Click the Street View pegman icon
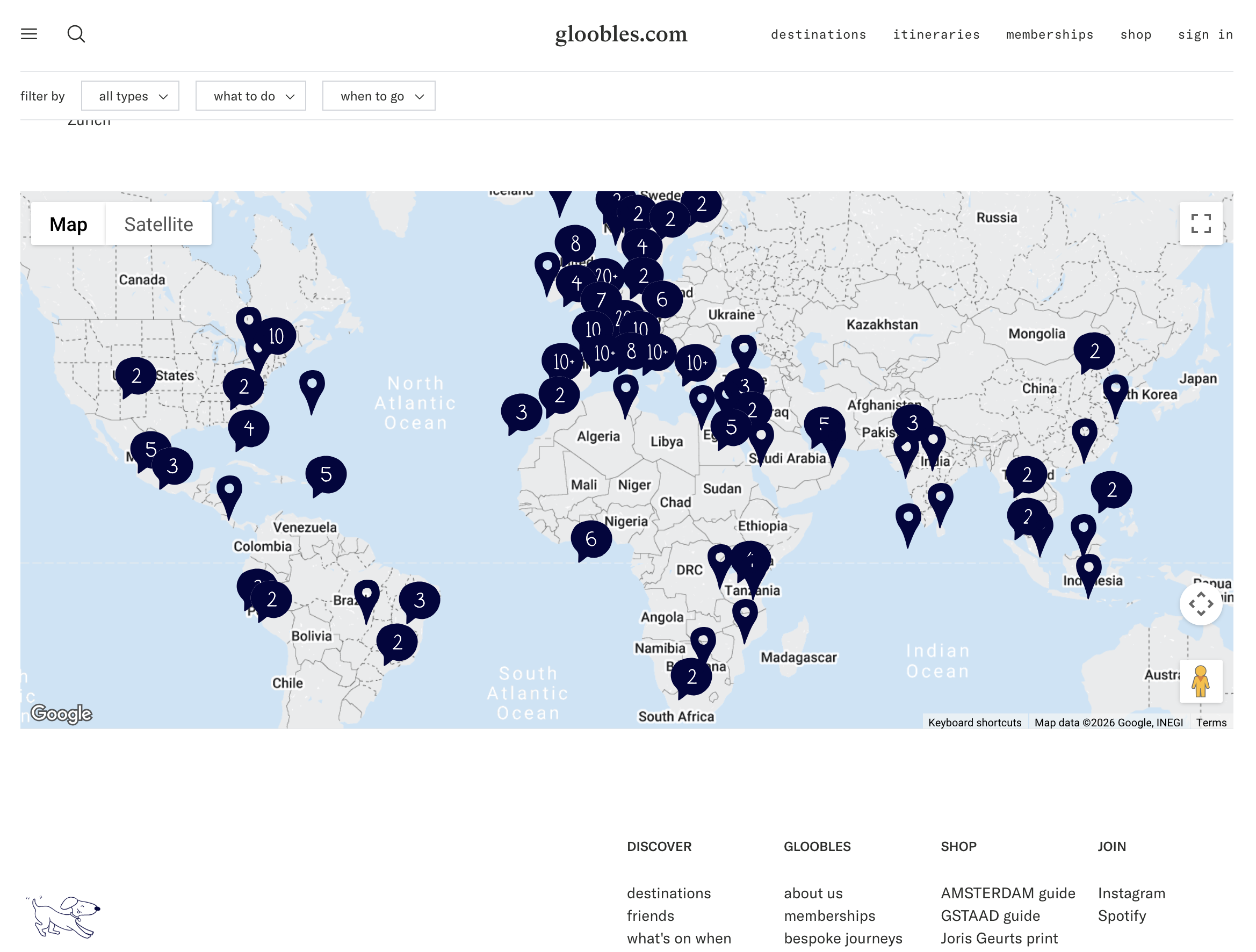 point(1200,681)
